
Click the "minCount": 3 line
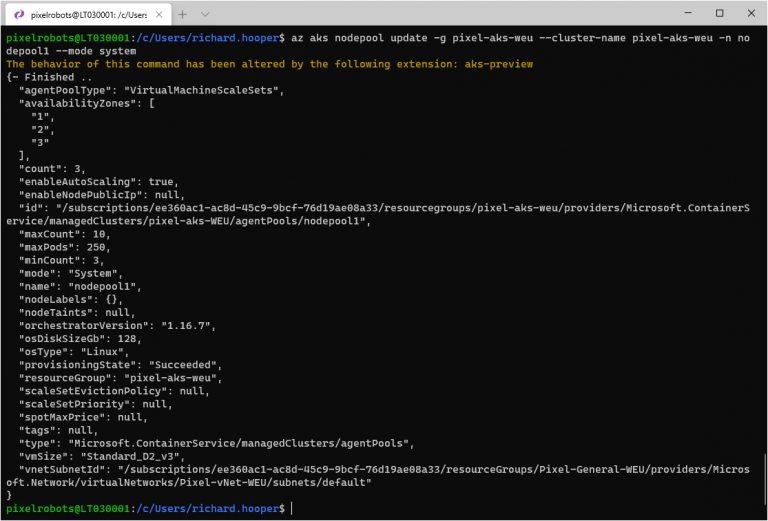pos(61,260)
